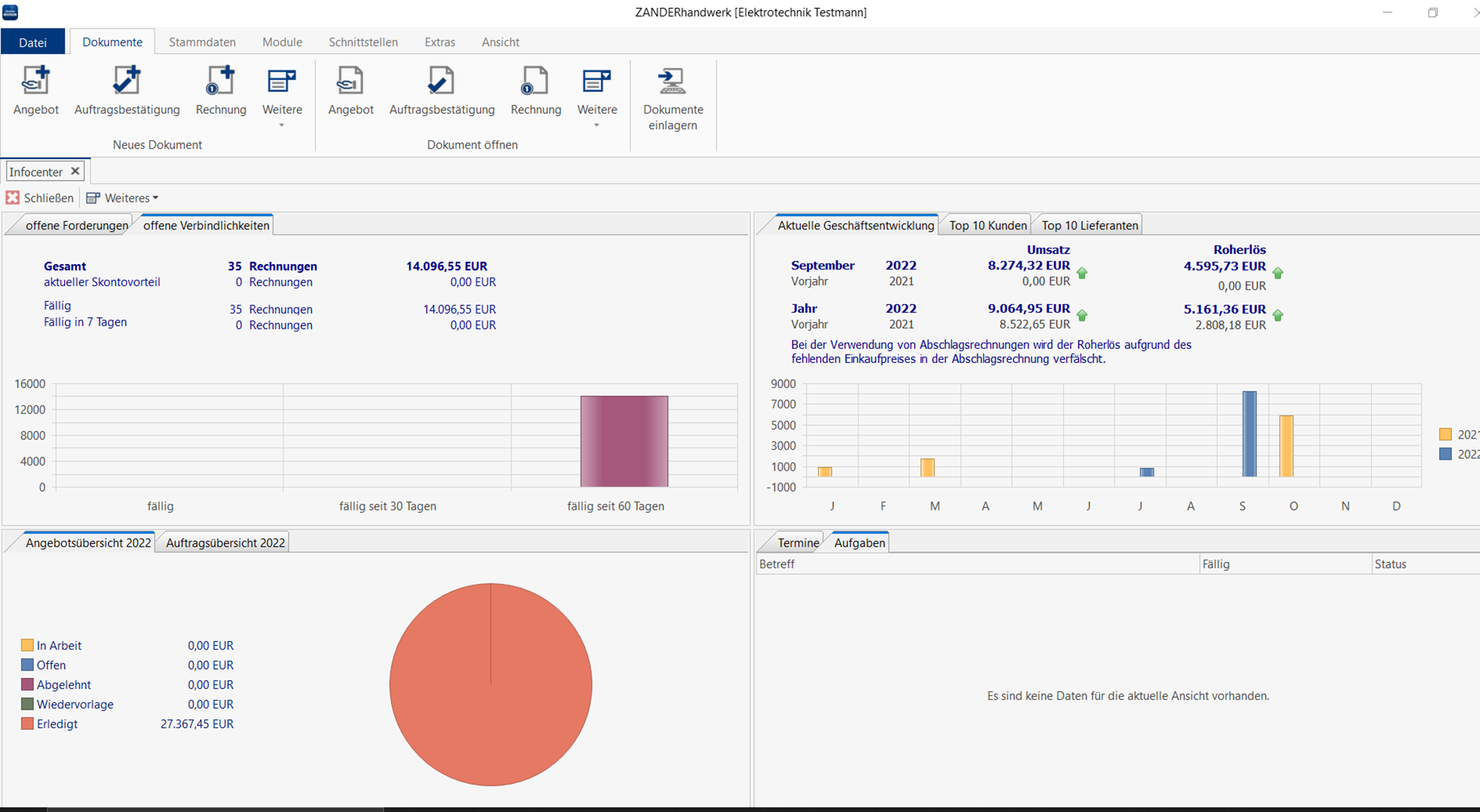The height and width of the screenshot is (812, 1480).
Task: Switch to offene Forderungen tab
Action: coord(76,225)
